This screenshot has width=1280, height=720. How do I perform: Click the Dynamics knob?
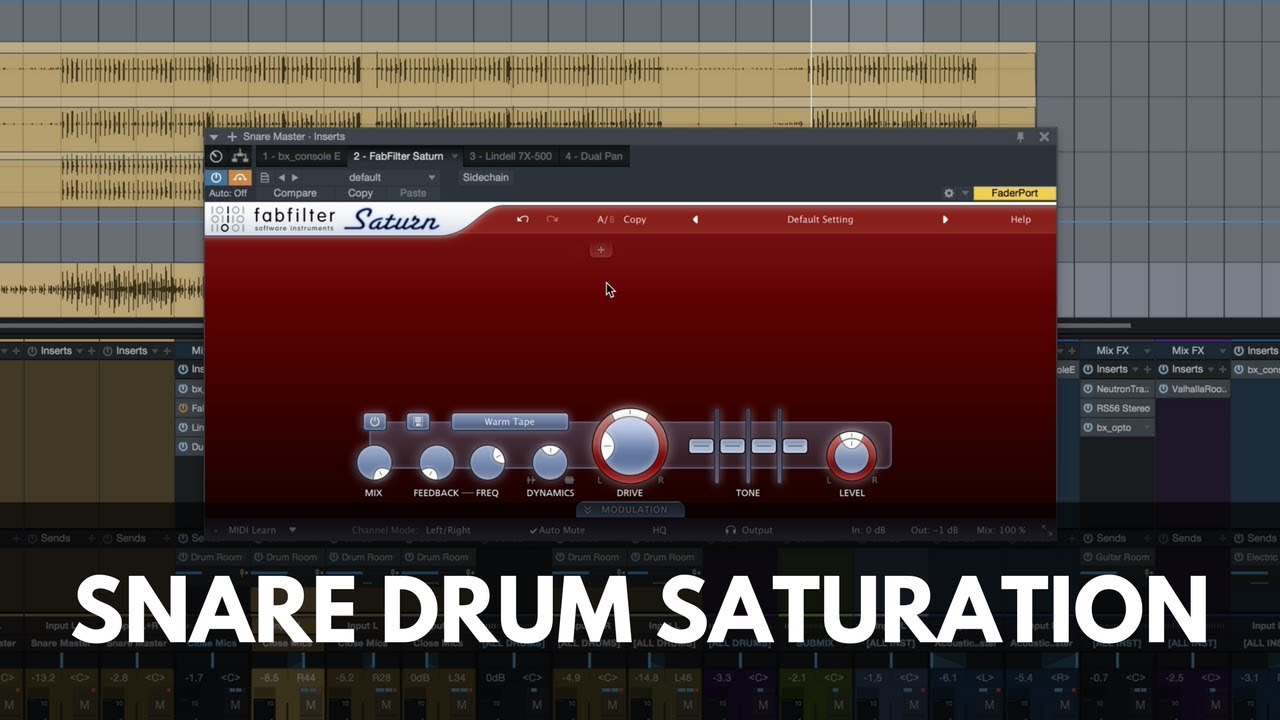click(550, 462)
